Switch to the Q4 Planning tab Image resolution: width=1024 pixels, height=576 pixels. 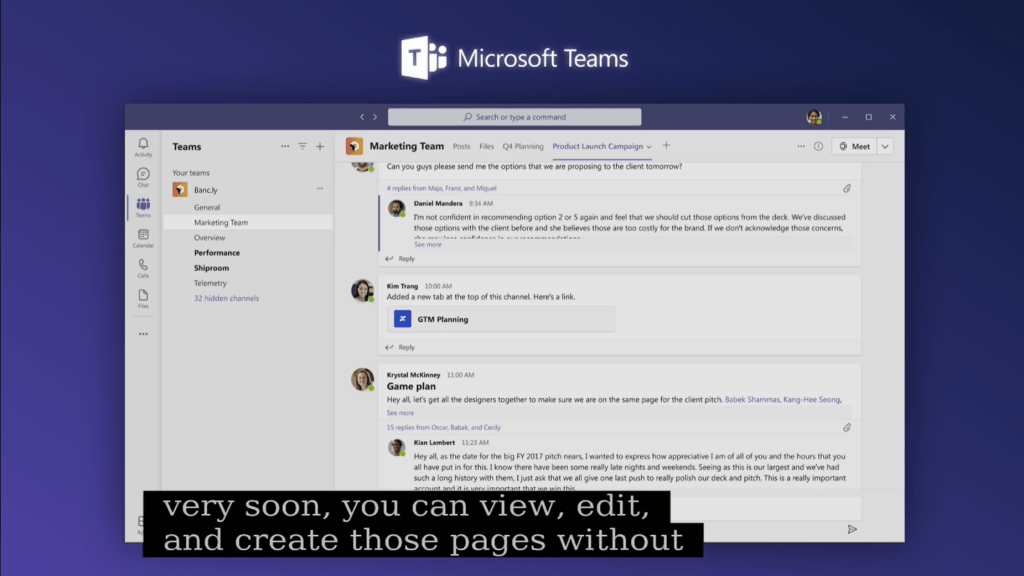coord(523,147)
